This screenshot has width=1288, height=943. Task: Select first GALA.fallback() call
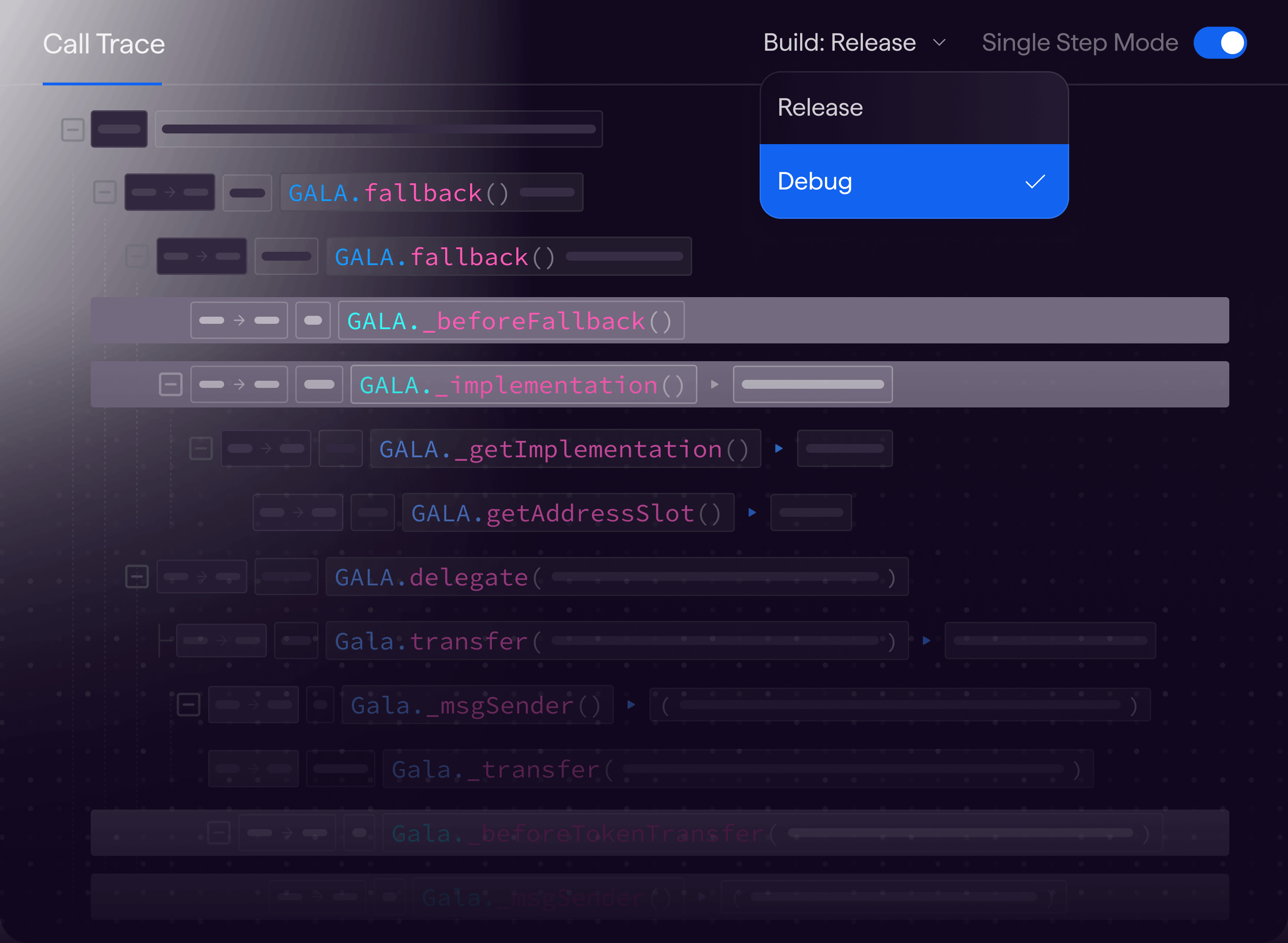[x=431, y=192]
